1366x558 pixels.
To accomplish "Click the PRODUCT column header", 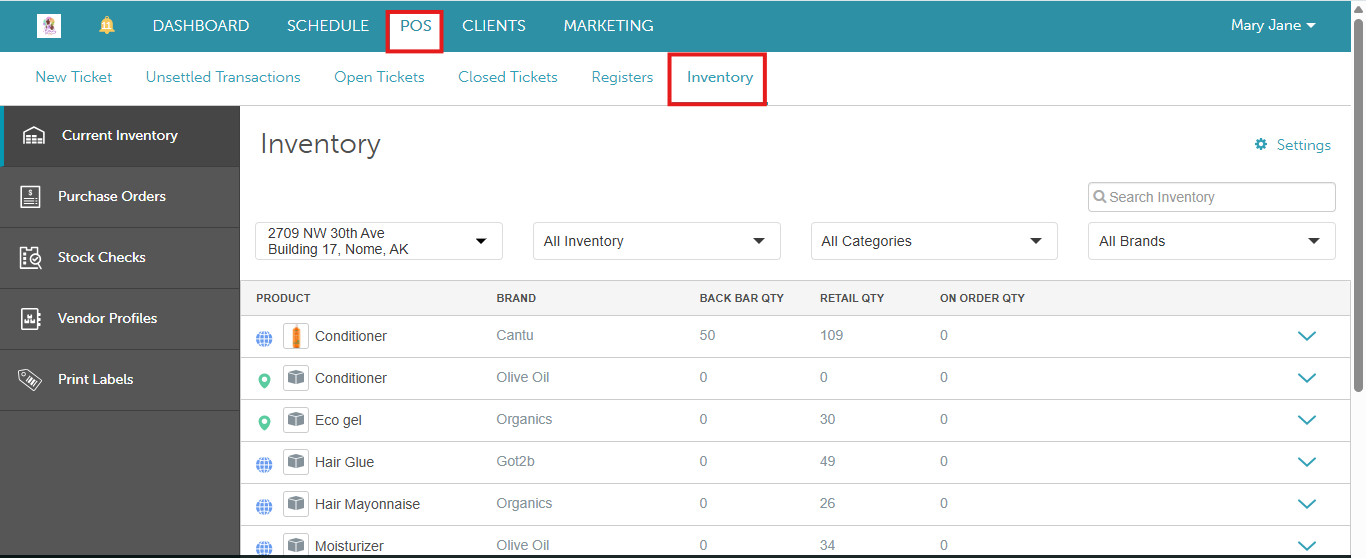I will pos(283,298).
